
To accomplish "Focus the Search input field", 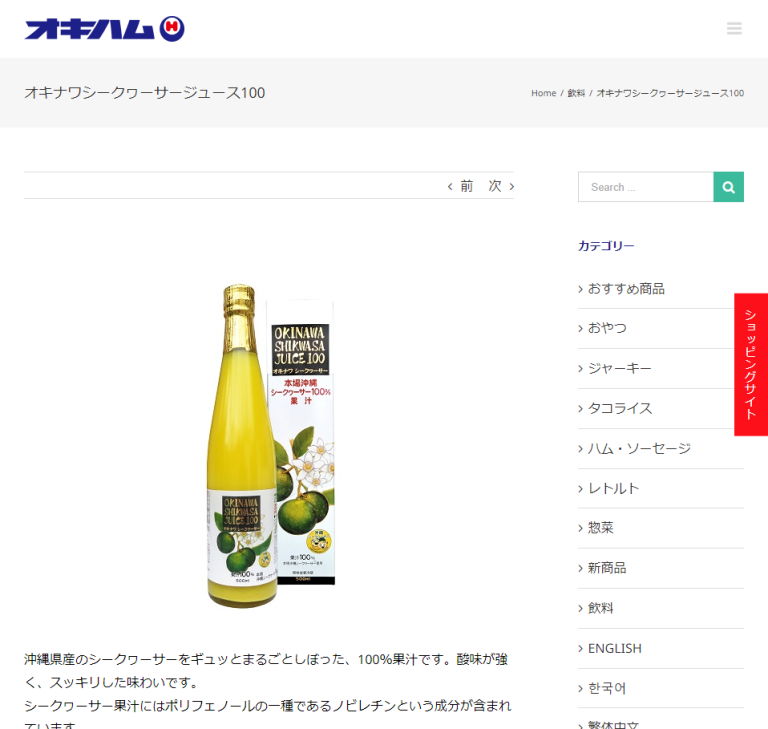I will point(645,187).
